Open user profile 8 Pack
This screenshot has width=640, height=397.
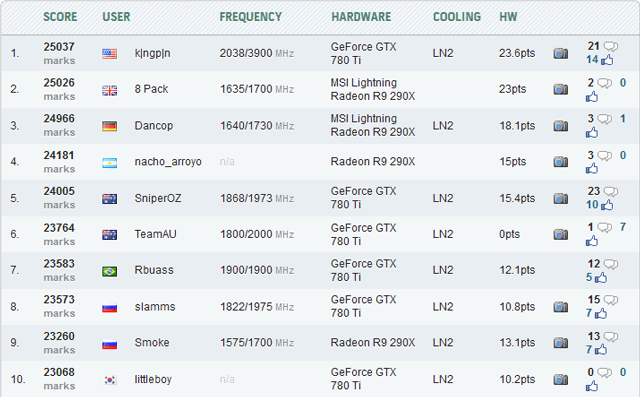click(151, 89)
